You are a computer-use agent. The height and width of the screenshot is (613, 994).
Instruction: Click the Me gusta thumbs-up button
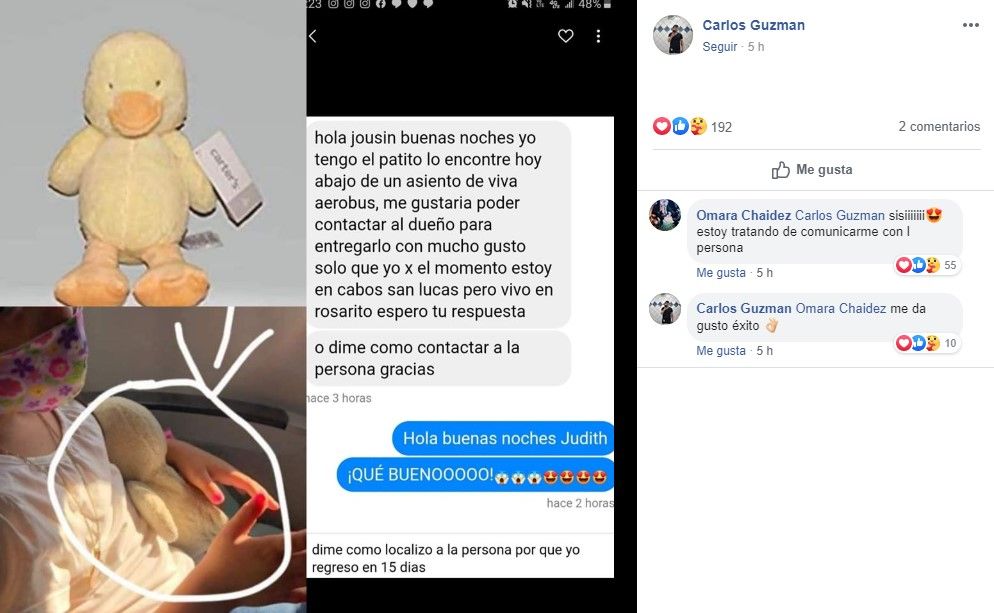(811, 170)
